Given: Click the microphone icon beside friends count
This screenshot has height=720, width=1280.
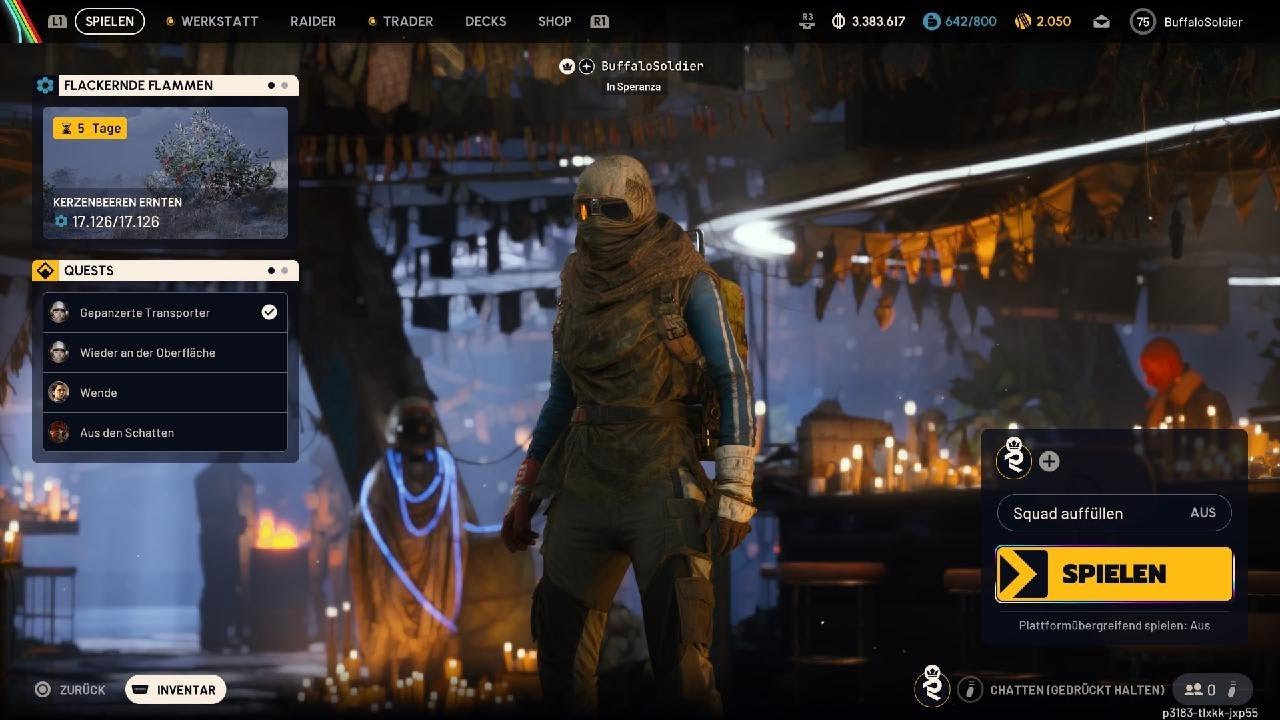Looking at the screenshot, I should point(1233,690).
